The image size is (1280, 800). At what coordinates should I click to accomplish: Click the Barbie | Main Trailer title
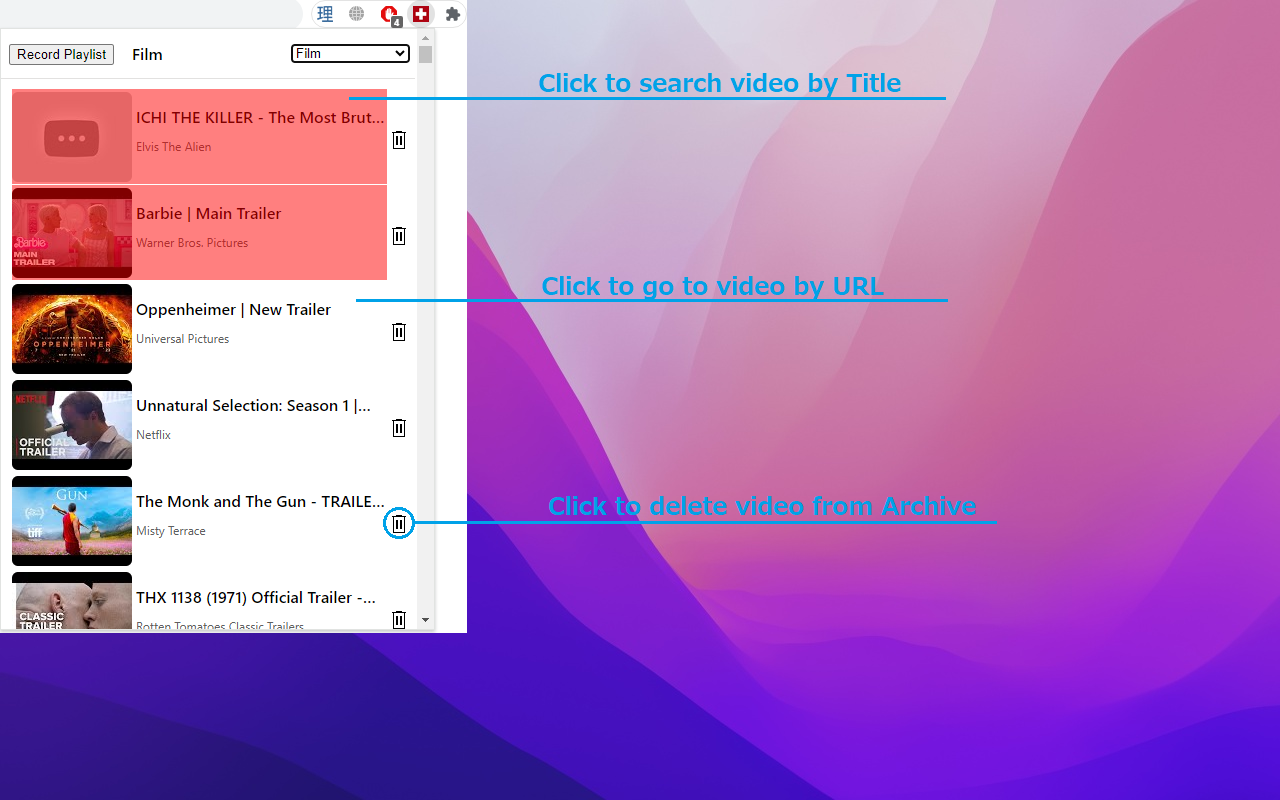[209, 214]
